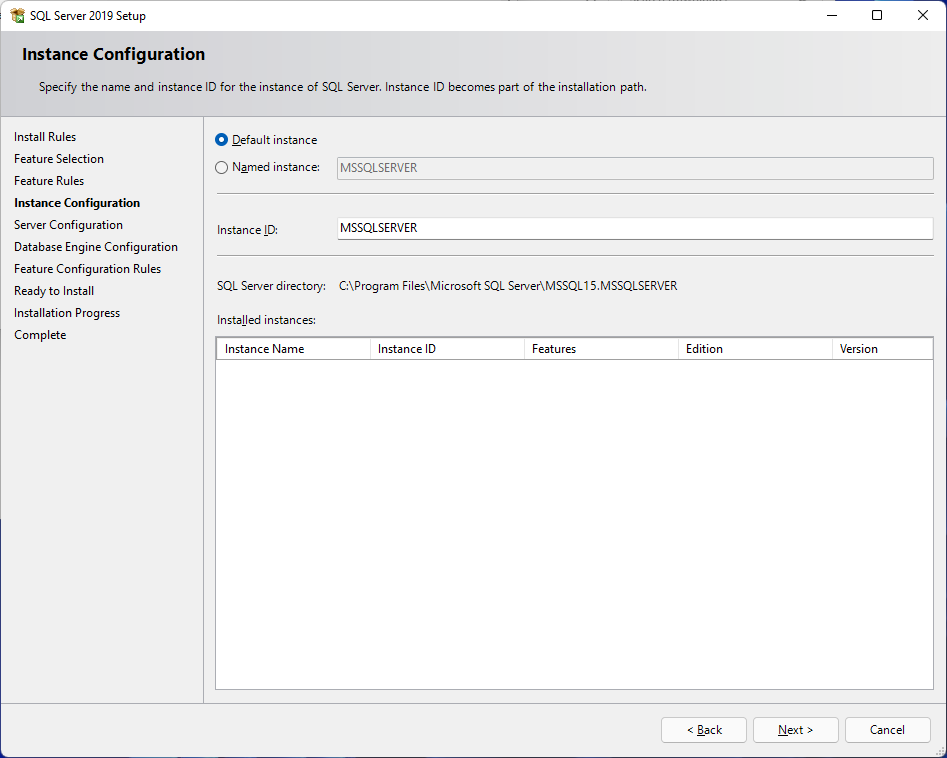Click the Features column header
Viewport: 947px width, 758px height.
pos(601,349)
